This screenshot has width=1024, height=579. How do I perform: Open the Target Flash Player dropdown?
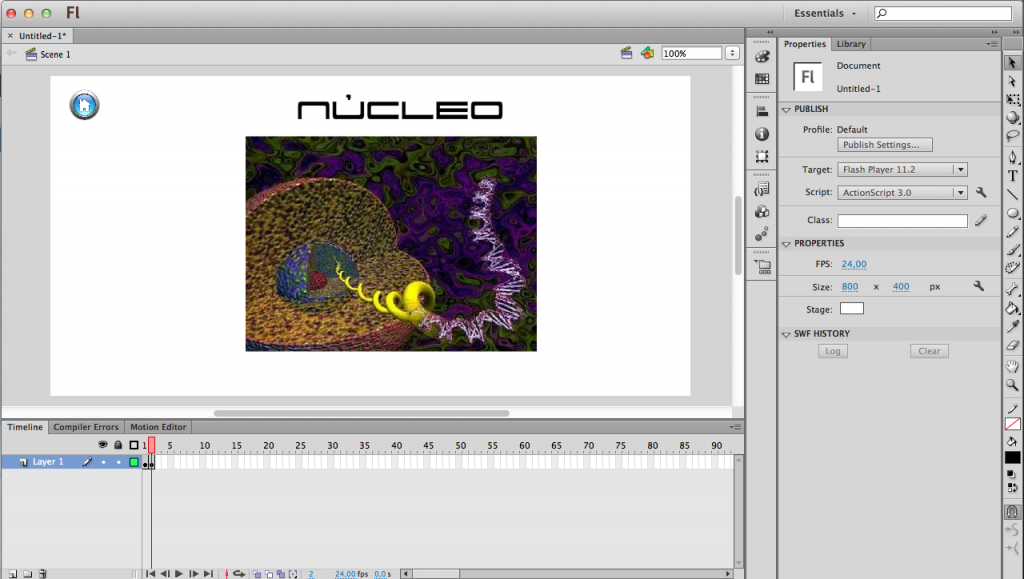[902, 170]
